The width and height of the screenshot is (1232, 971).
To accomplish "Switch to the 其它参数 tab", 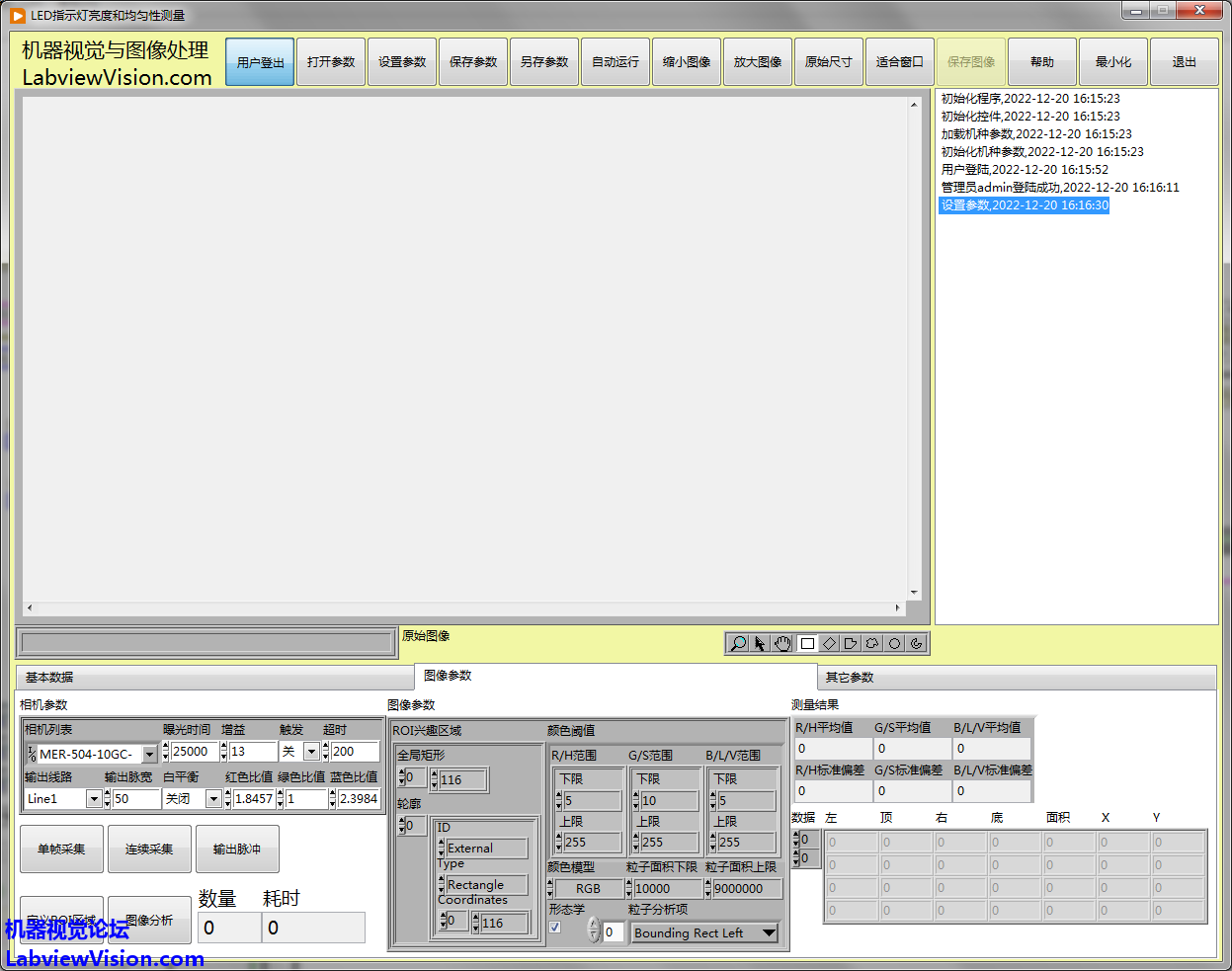I will (850, 678).
